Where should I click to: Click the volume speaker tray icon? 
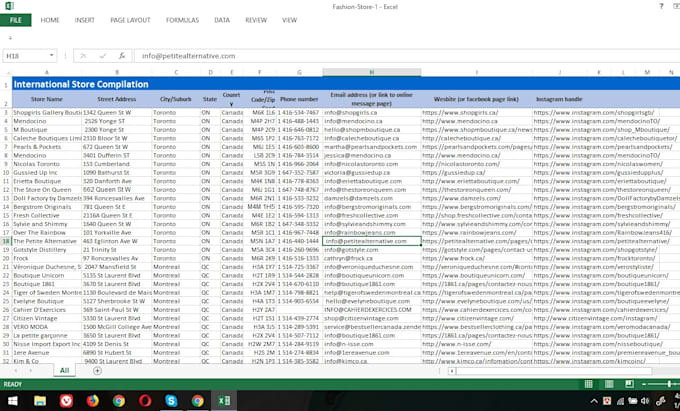pos(645,401)
